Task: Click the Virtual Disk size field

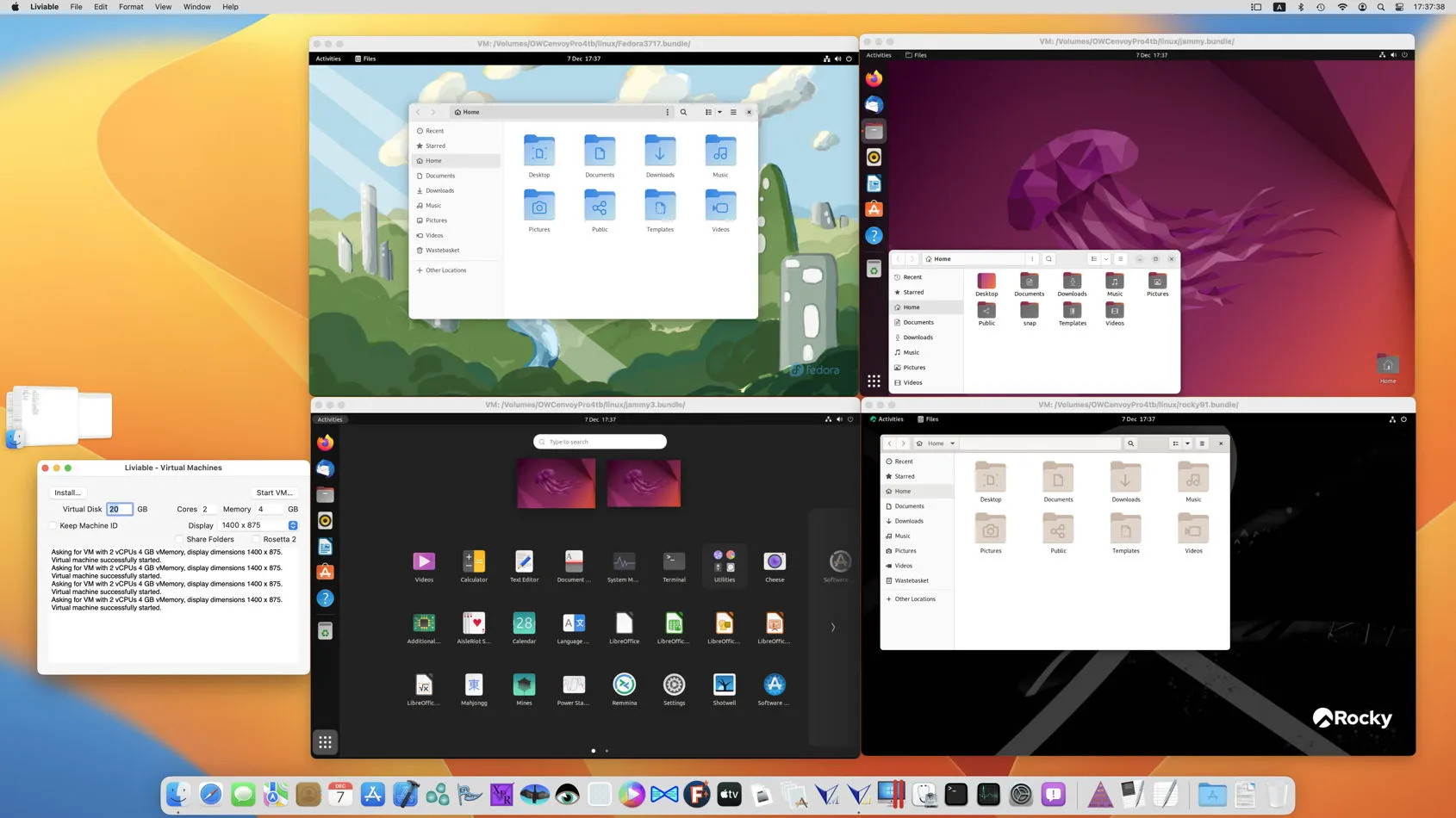Action: 119,509
